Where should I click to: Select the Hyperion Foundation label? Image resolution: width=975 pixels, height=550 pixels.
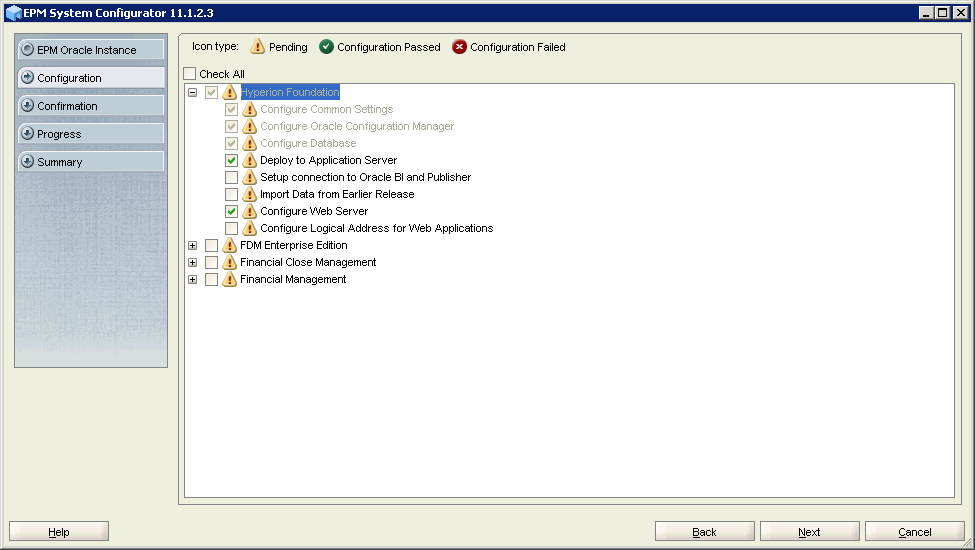pyautogui.click(x=290, y=92)
